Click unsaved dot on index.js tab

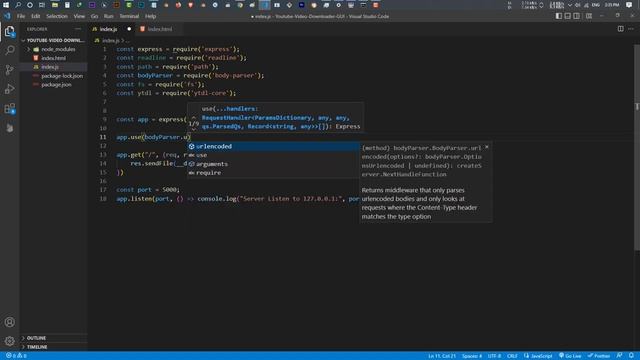click(x=129, y=29)
